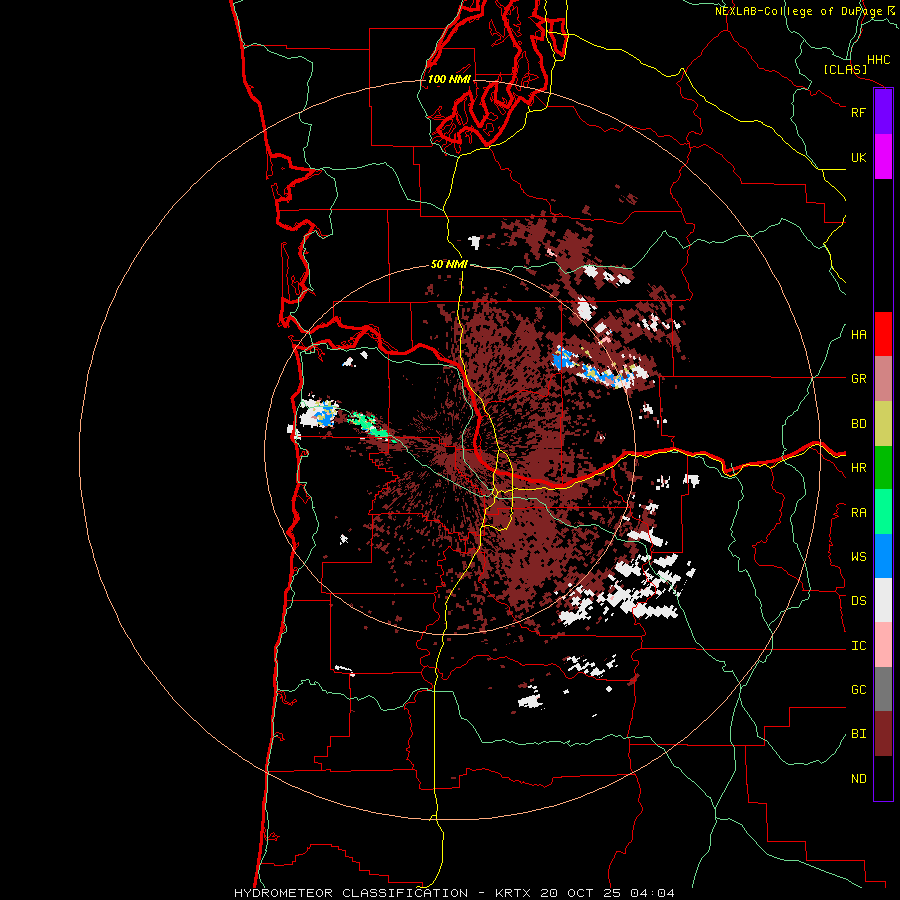
Task: Select the GC gray legend swatch
Action: [883, 689]
